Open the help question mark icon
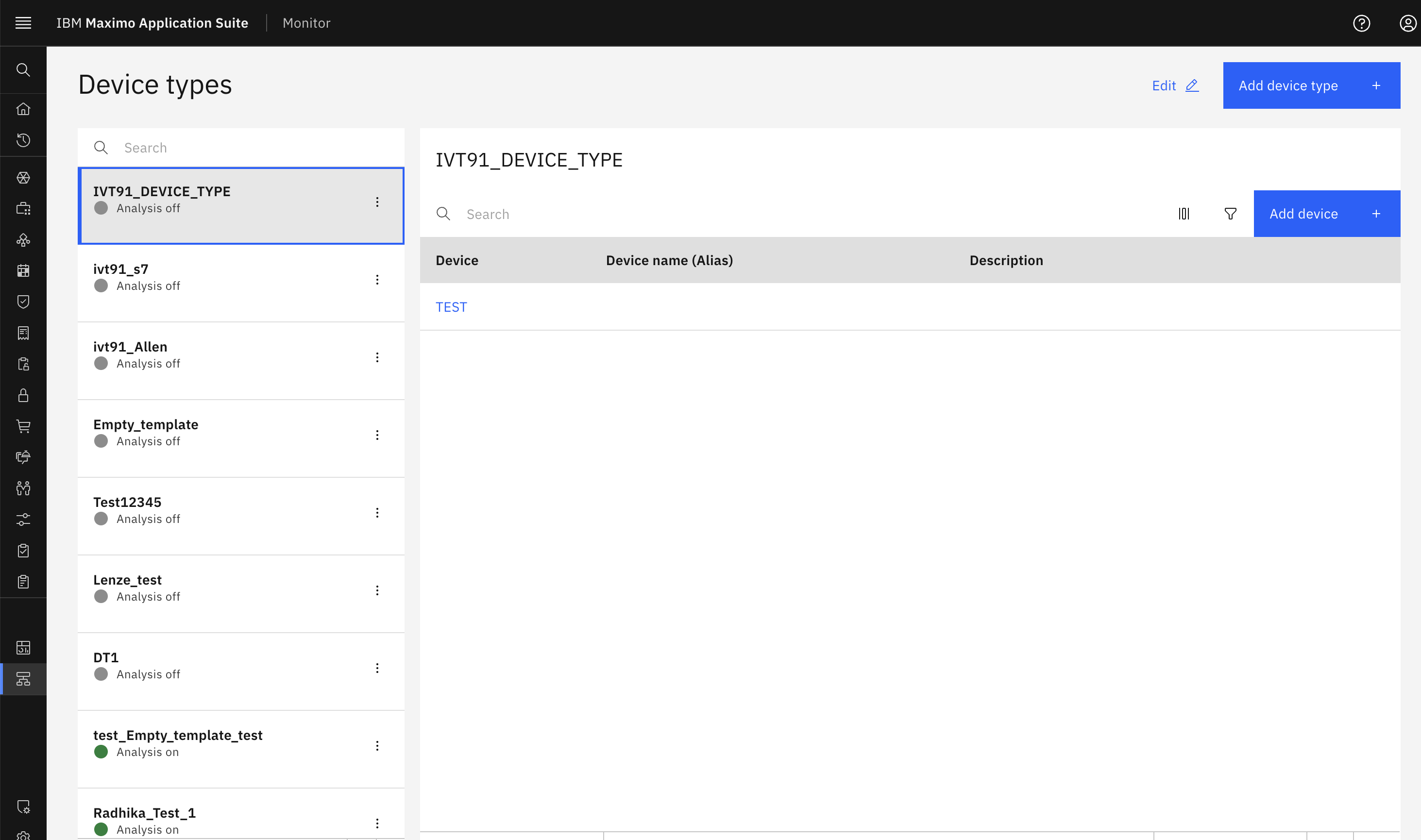1421x840 pixels. click(x=1361, y=23)
